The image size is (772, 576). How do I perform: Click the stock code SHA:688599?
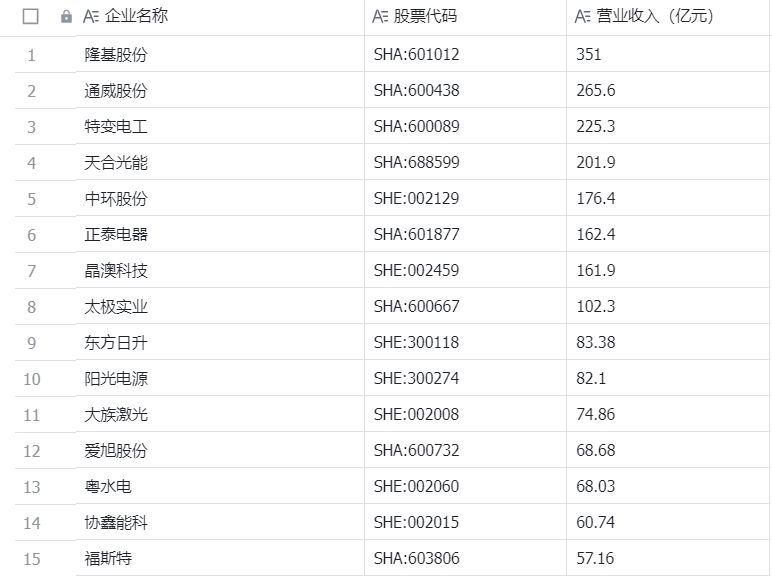tap(416, 163)
